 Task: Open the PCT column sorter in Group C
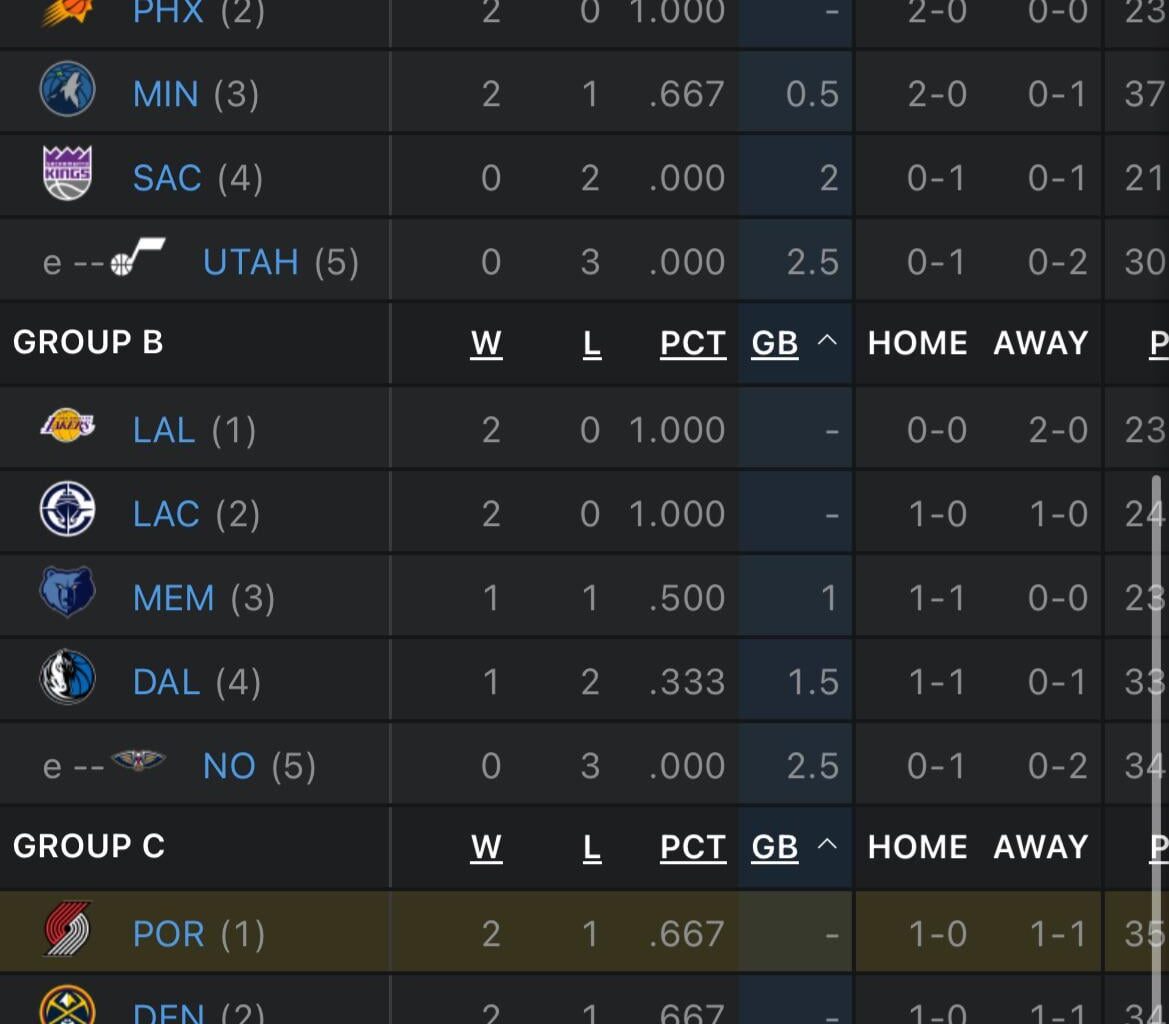pos(692,846)
